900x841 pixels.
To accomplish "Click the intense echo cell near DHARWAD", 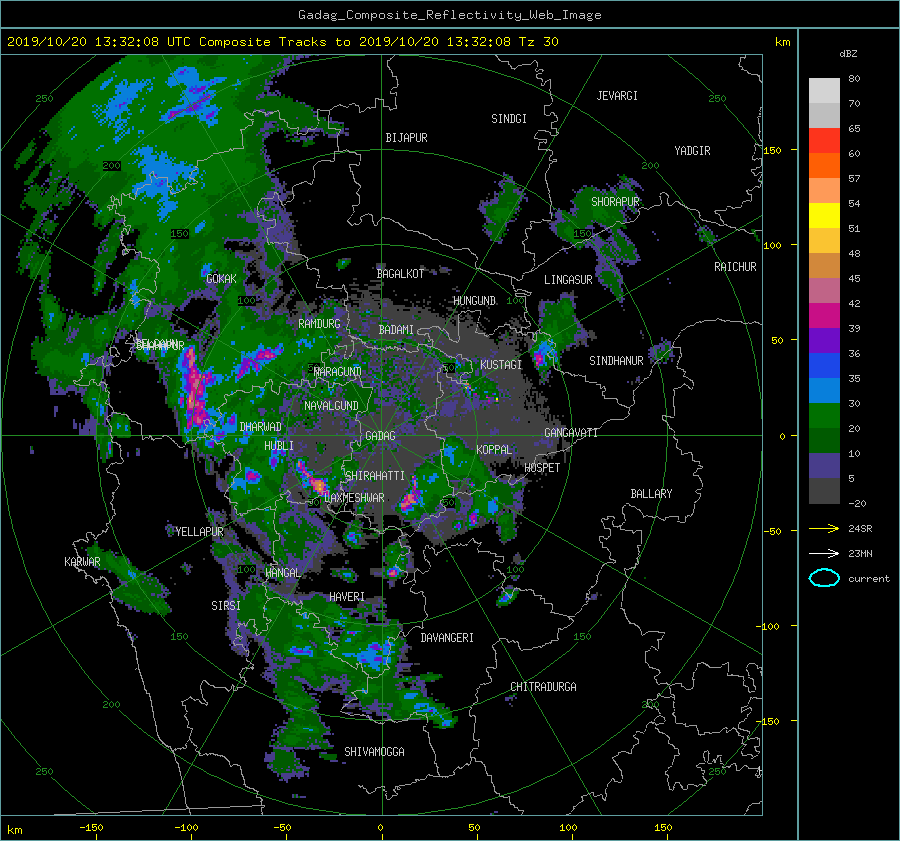I will pyautogui.click(x=194, y=390).
